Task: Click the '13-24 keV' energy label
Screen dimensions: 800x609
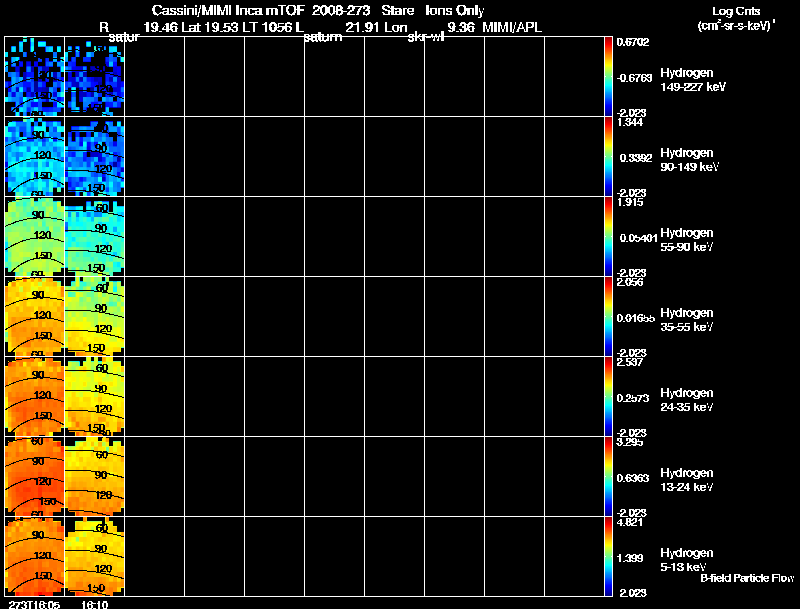Action: (687, 487)
